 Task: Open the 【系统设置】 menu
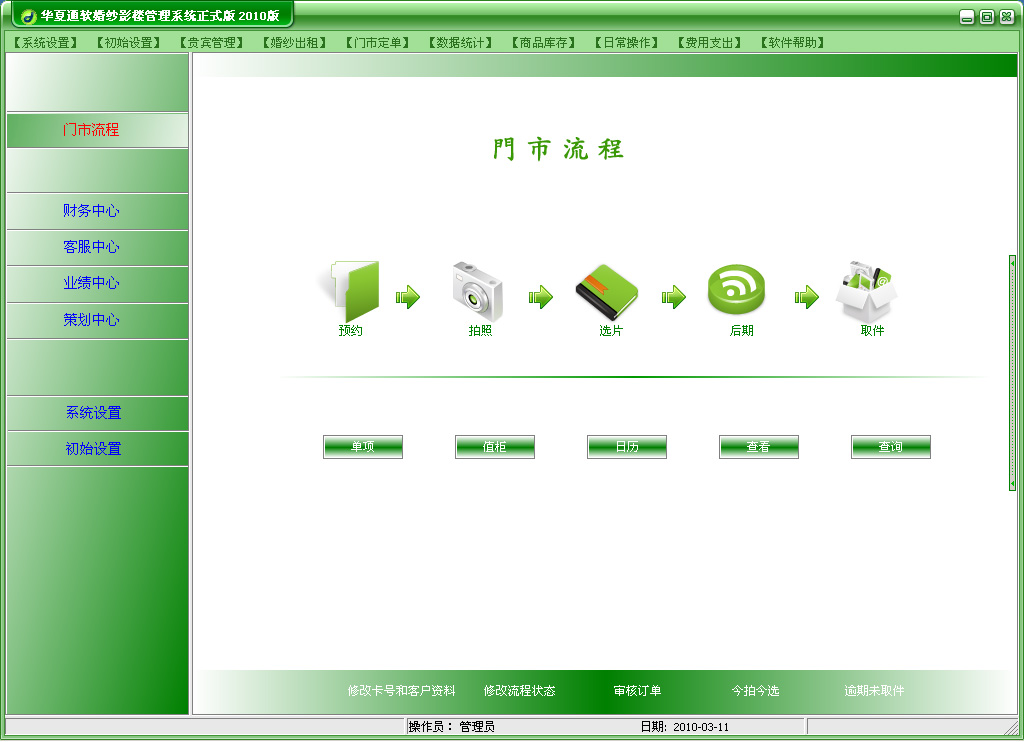point(46,42)
